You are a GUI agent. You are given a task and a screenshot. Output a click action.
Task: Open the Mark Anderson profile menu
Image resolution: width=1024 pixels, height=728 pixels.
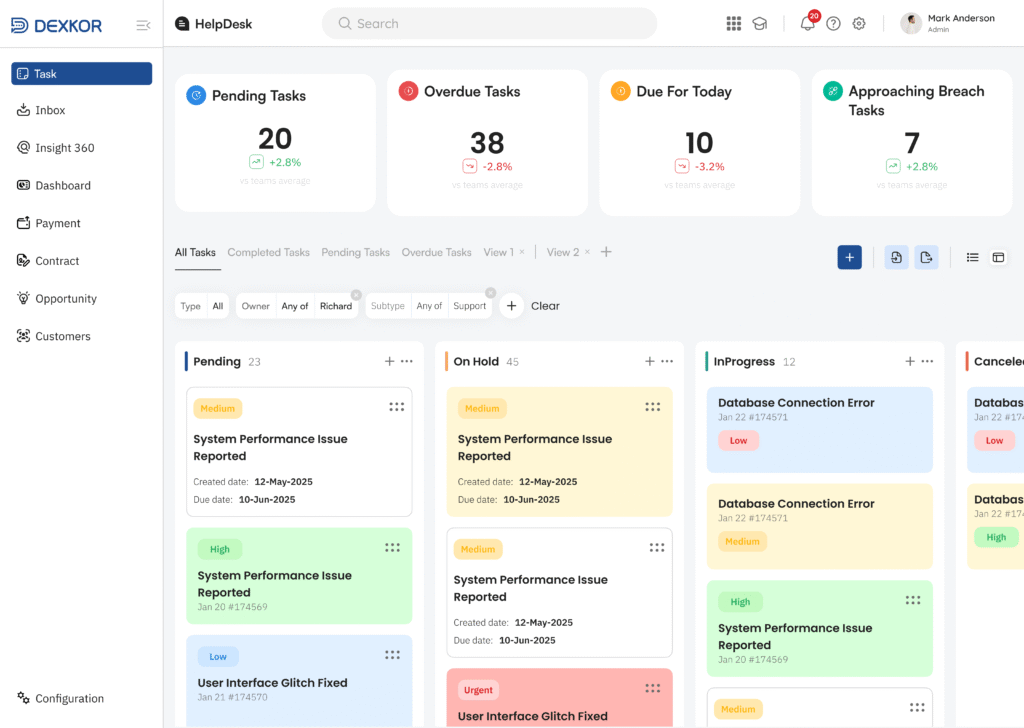pyautogui.click(x=948, y=24)
